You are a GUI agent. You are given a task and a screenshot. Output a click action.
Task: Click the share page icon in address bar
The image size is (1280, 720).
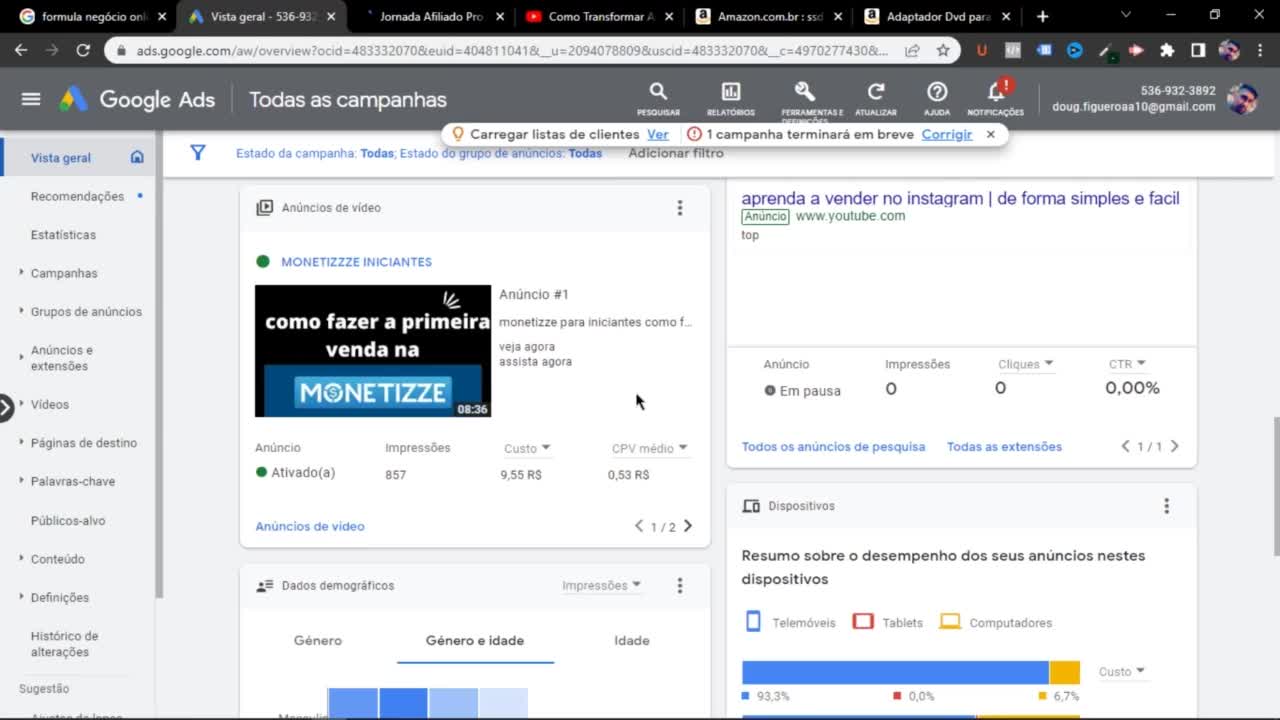(912, 50)
